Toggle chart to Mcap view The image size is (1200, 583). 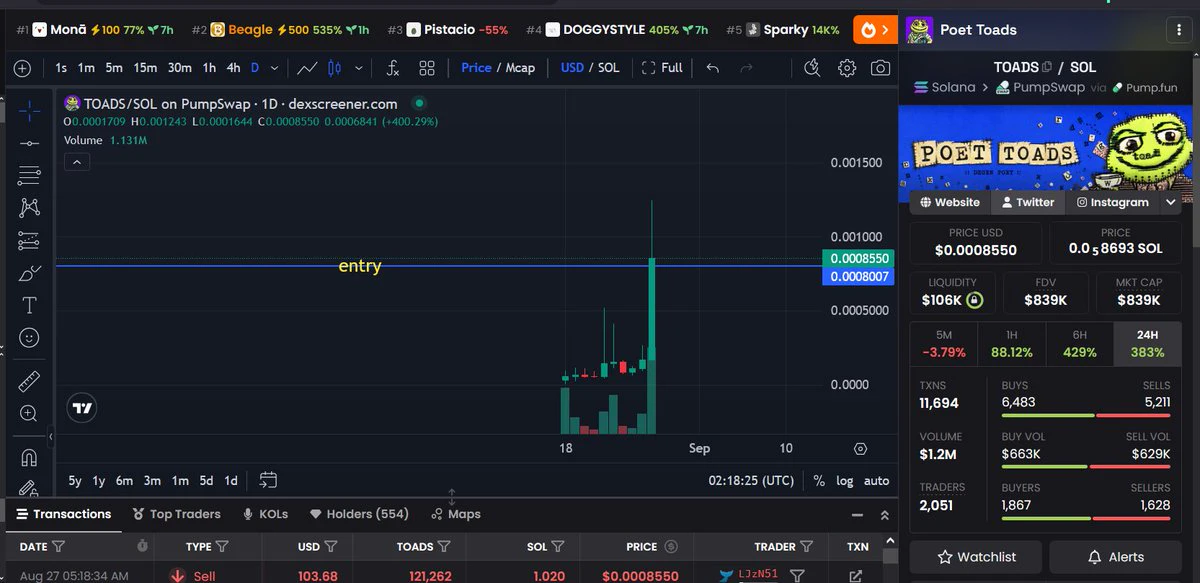(520, 68)
